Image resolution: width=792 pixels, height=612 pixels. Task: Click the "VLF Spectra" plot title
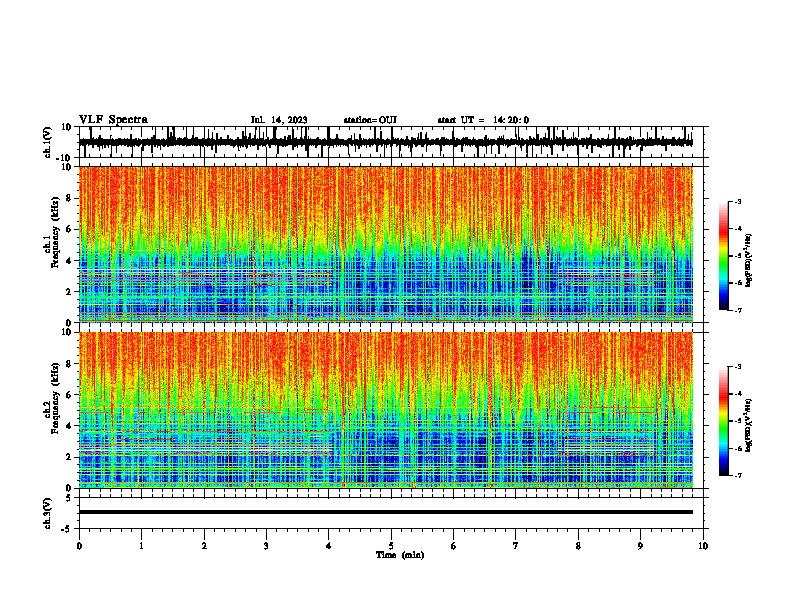click(x=113, y=120)
